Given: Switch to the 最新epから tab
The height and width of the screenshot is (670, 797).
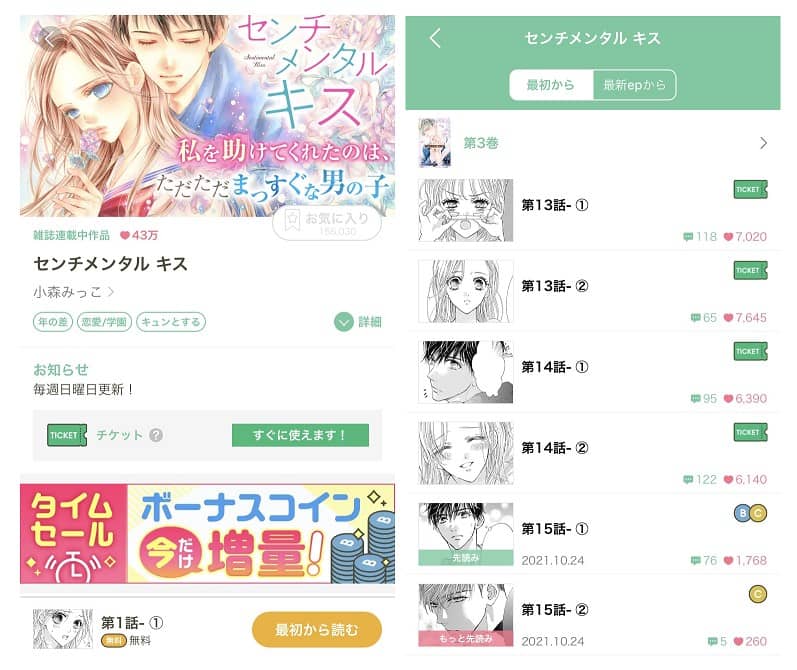Looking at the screenshot, I should click(634, 85).
